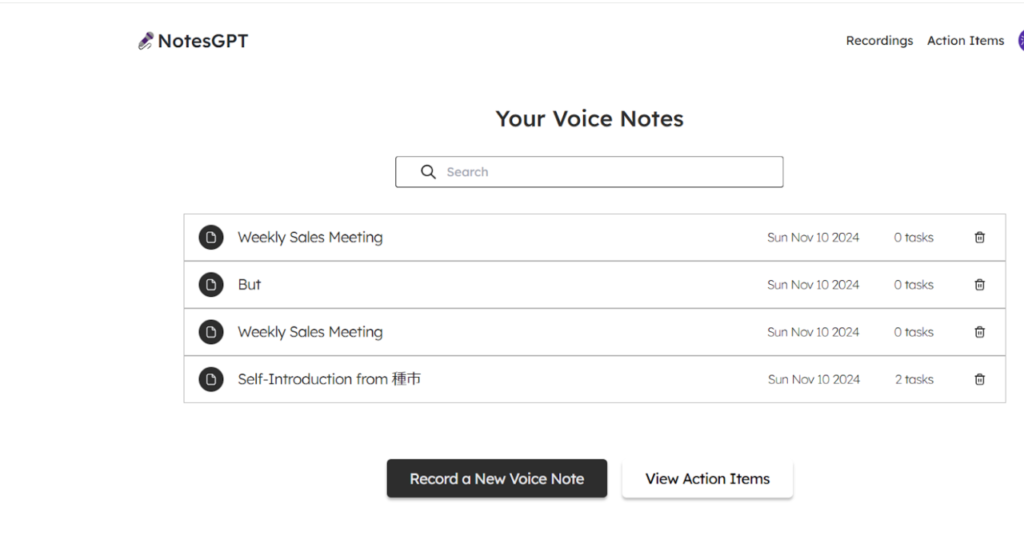Screen dimensions: 1024x540
Task: Delete the second Weekly Sales Meeting note
Action: pos(980,332)
